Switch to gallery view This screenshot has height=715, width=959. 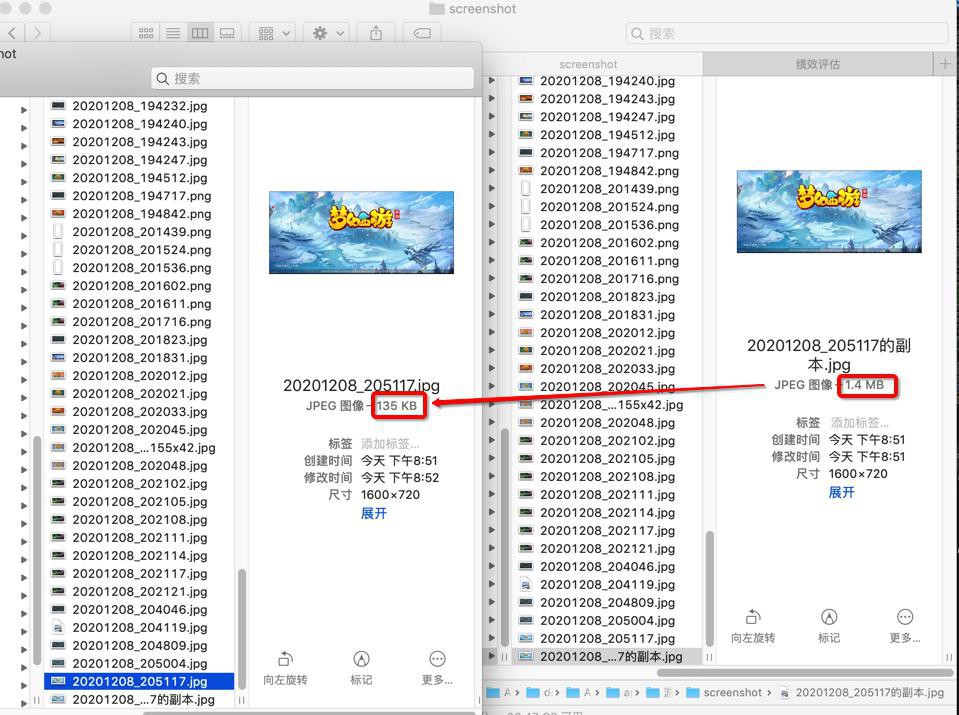tap(227, 33)
